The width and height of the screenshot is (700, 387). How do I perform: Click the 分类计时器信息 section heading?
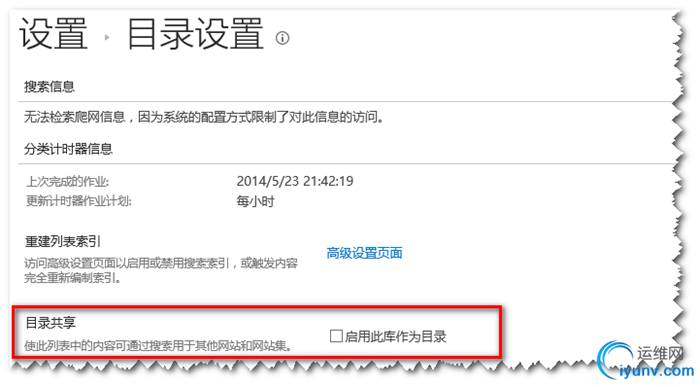point(68,149)
